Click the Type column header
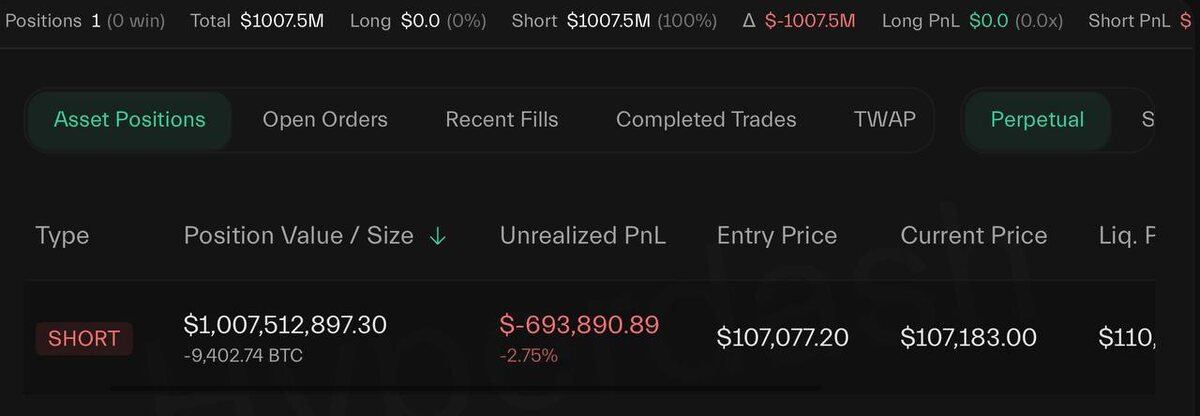This screenshot has height=416, width=1200. point(62,236)
